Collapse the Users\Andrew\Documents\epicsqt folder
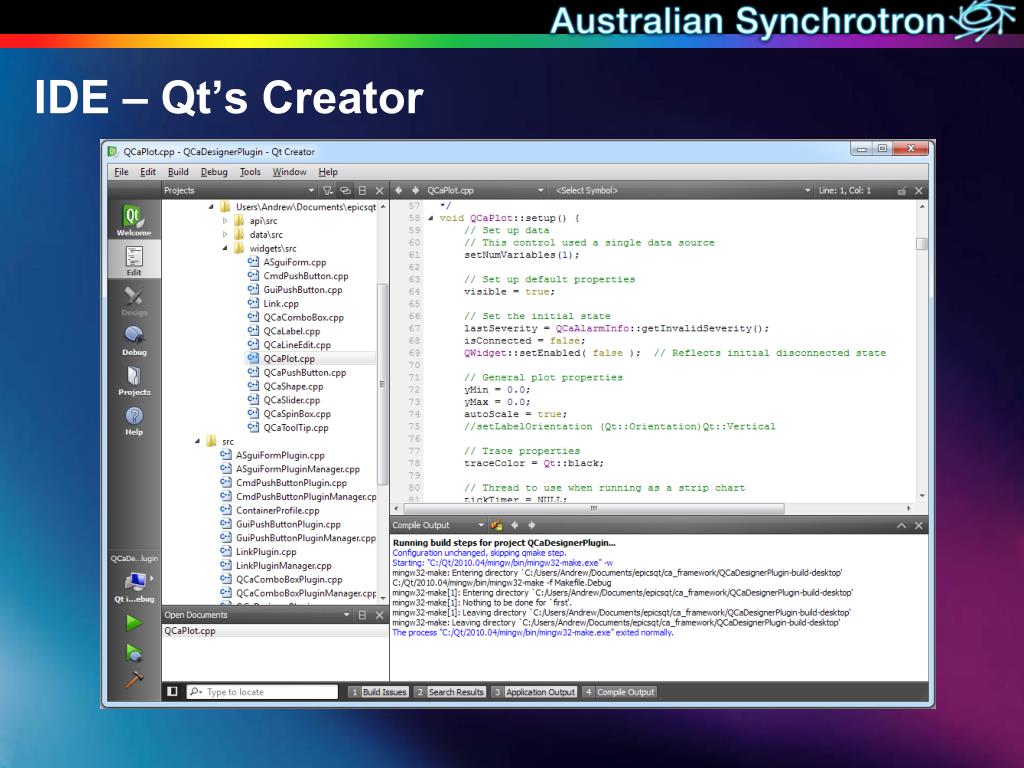 (x=211, y=207)
